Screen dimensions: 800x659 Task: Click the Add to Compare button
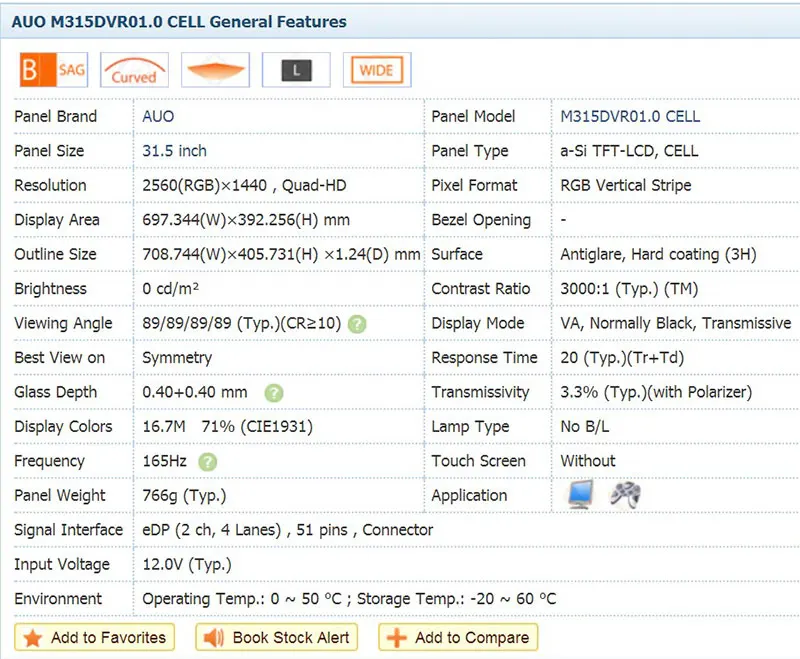coord(458,638)
